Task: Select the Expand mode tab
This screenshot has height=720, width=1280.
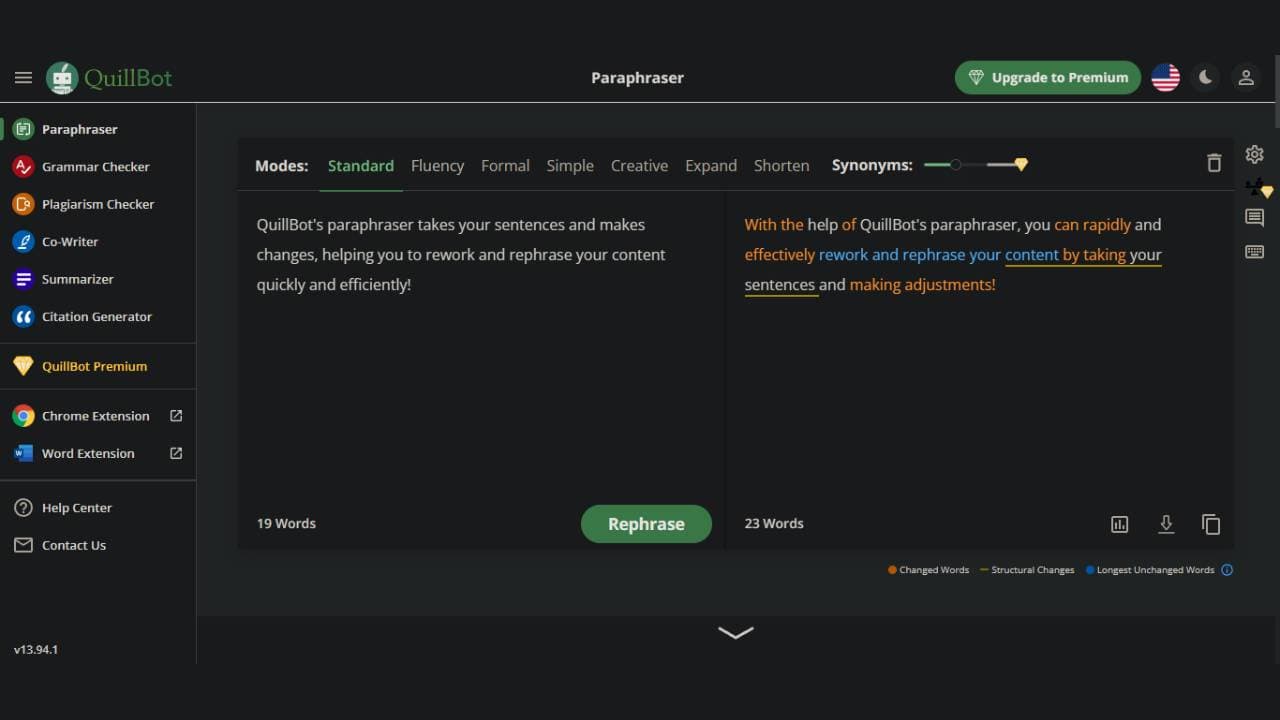Action: [x=711, y=166]
